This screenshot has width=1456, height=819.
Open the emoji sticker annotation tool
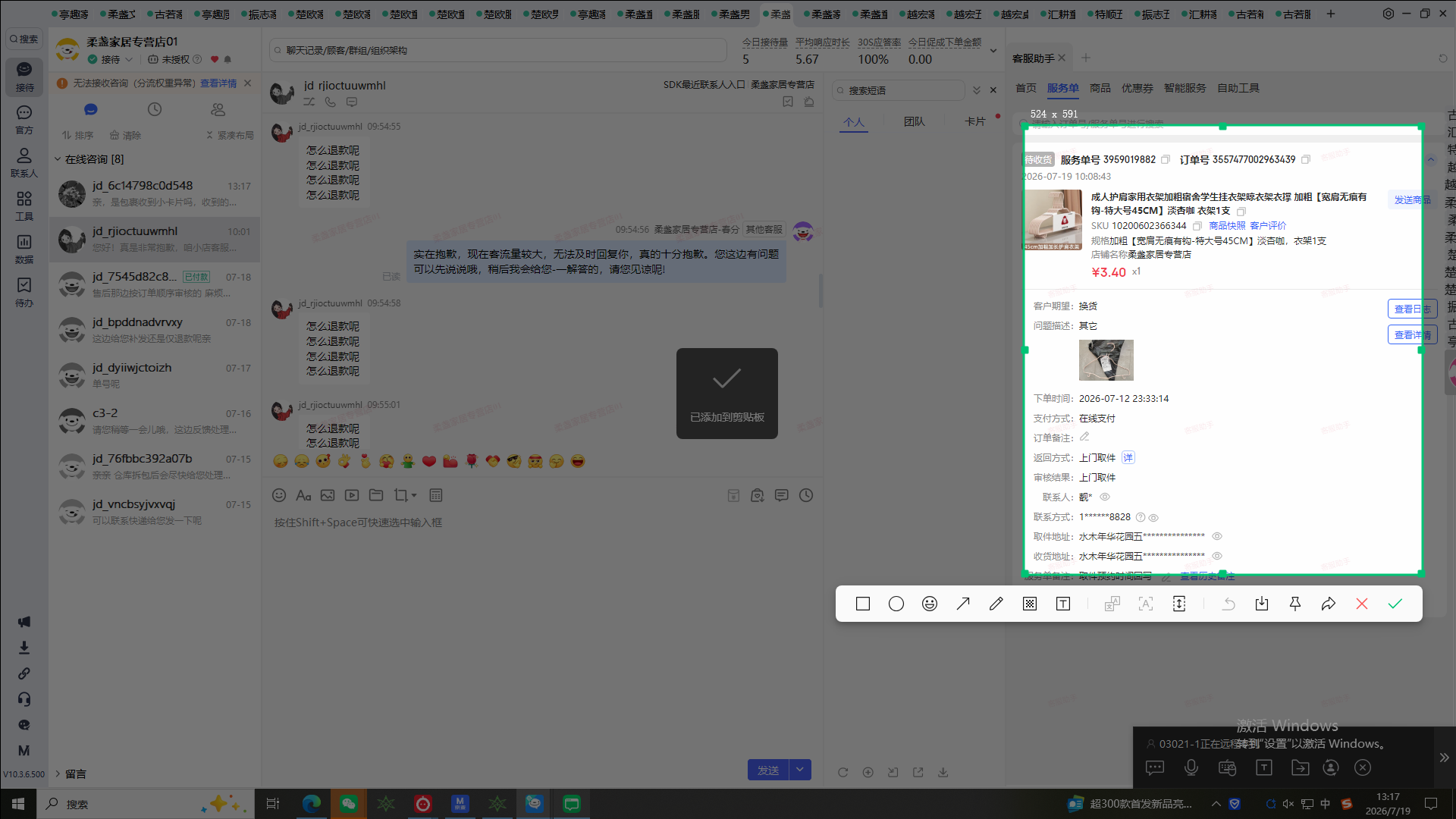point(930,604)
